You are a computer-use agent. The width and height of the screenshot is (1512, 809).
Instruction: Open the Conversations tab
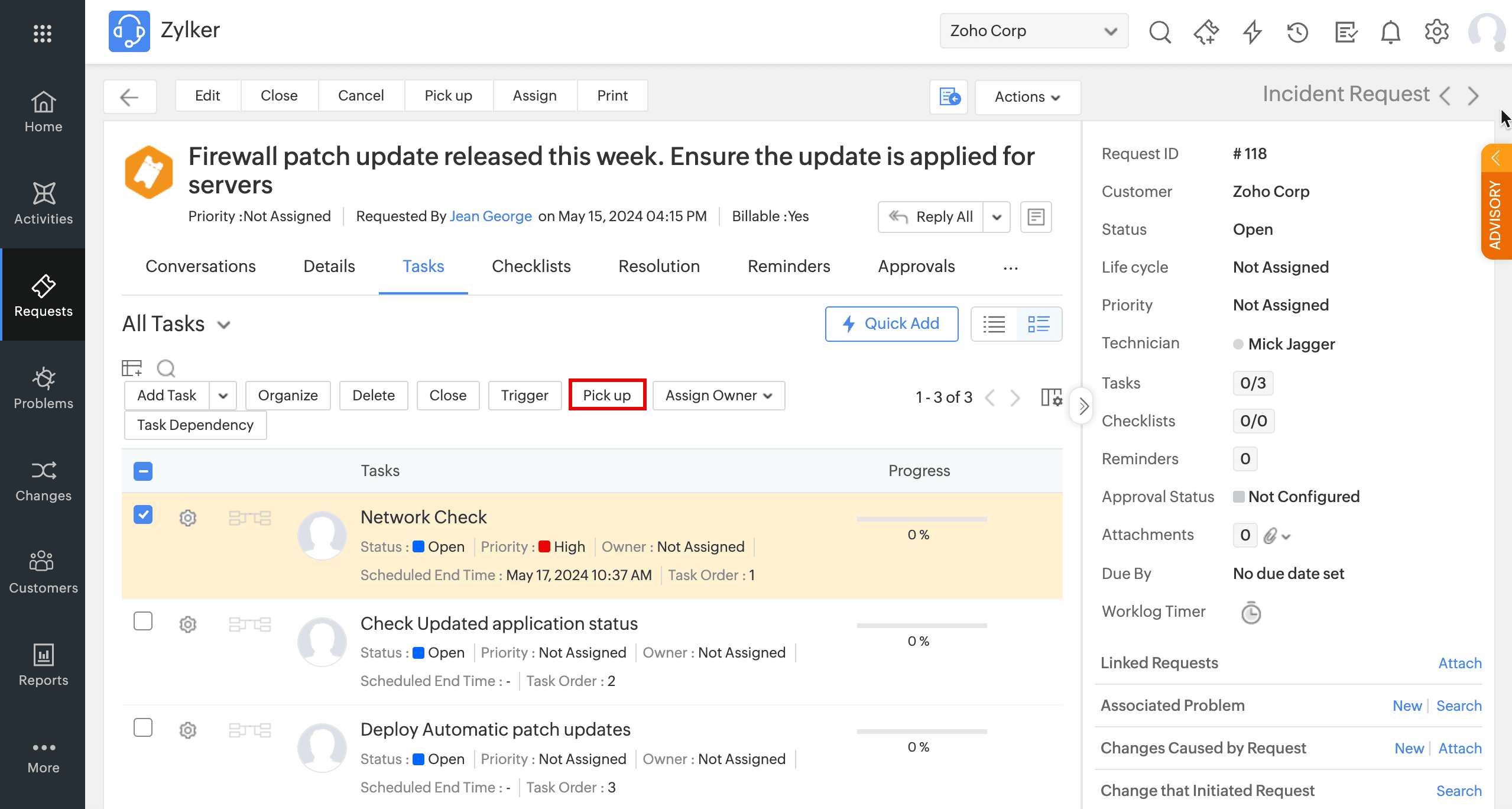click(200, 266)
